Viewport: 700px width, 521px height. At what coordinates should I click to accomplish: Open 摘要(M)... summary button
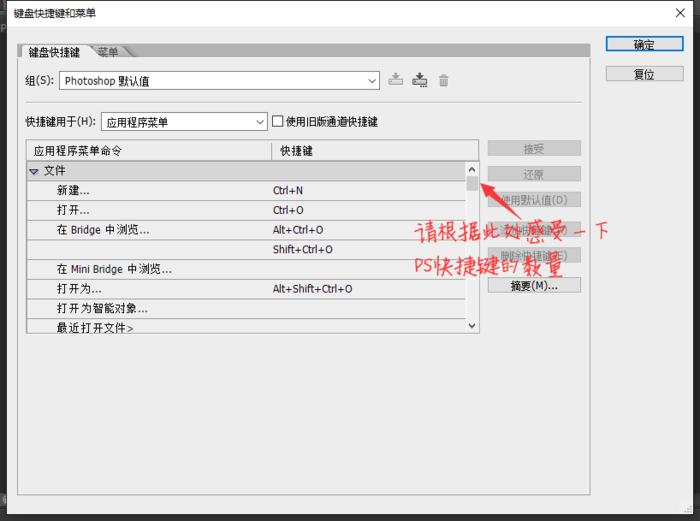534,285
